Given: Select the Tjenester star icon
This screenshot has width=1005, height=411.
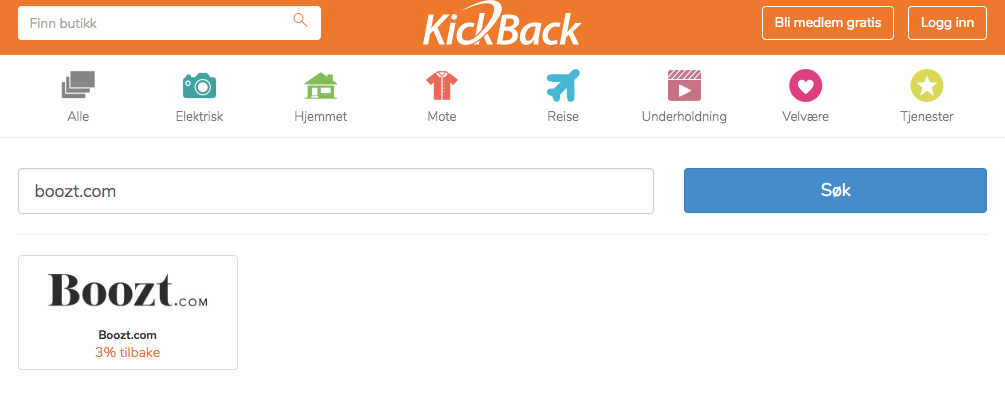Looking at the screenshot, I should point(927,86).
